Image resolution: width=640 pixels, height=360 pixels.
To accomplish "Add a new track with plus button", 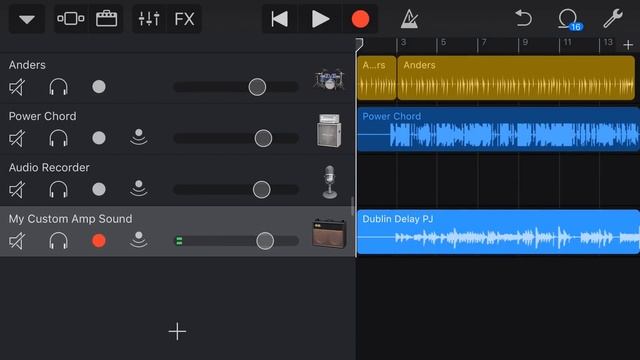I will point(177,331).
